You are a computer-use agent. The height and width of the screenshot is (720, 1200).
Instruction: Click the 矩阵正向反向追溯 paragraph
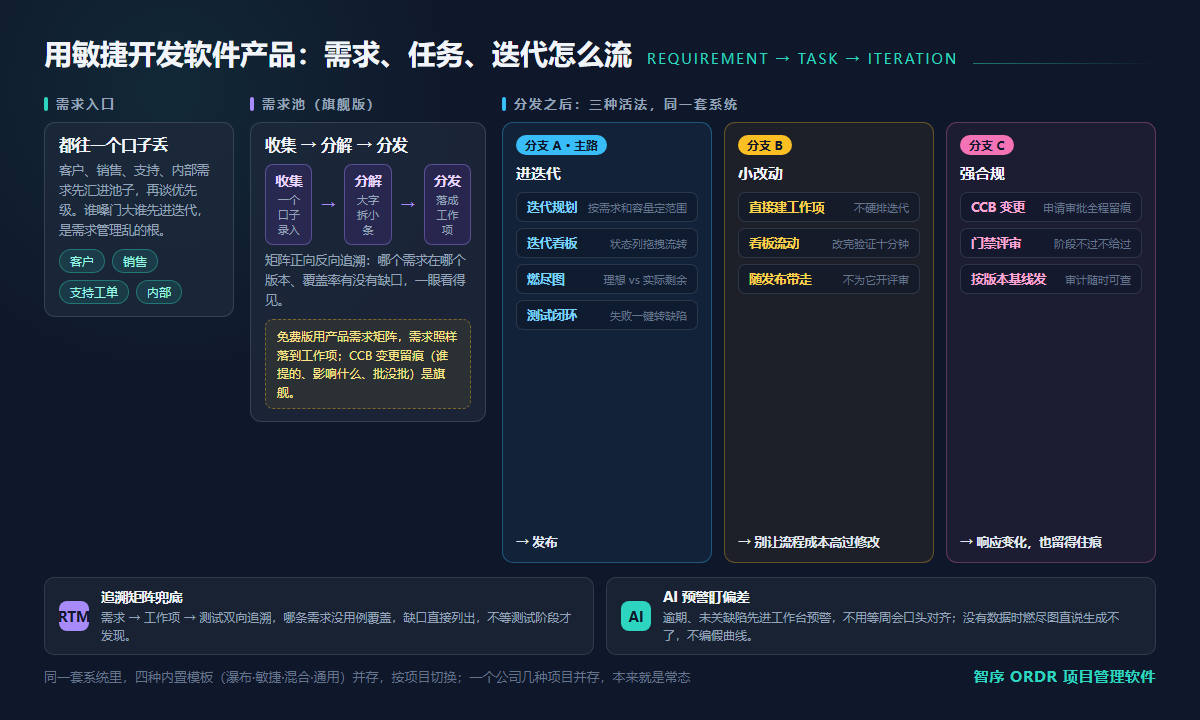pos(367,280)
